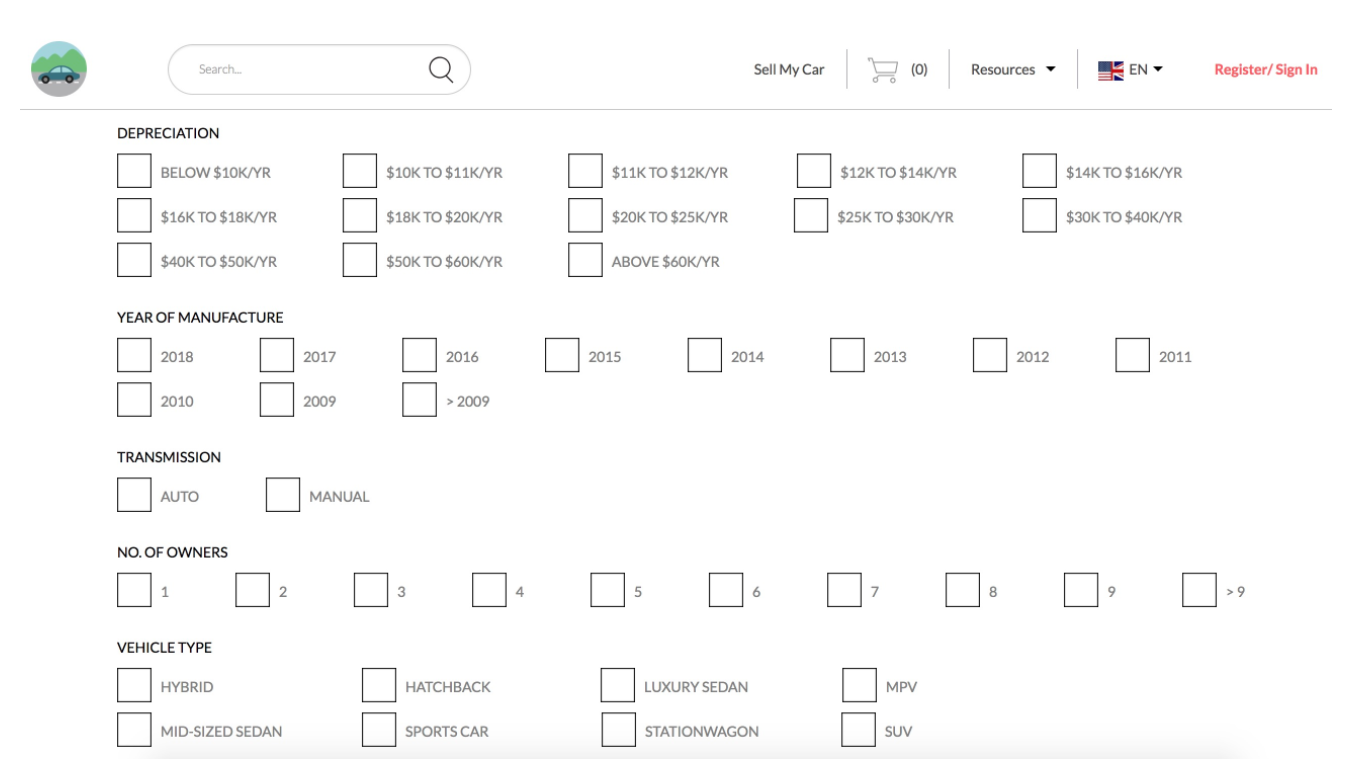Select $12K TO $14K/YR checkbox
1360x770 pixels.
[x=814, y=172]
